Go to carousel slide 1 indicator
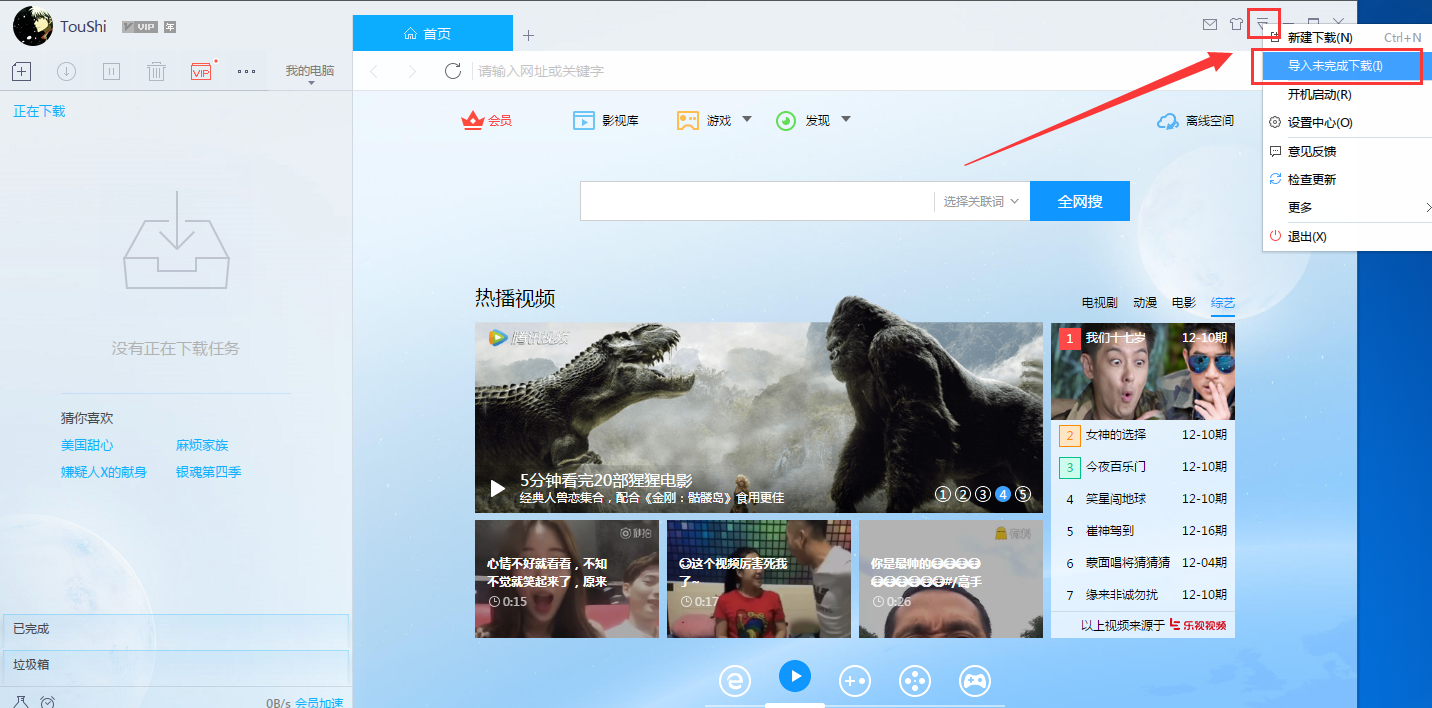 943,494
